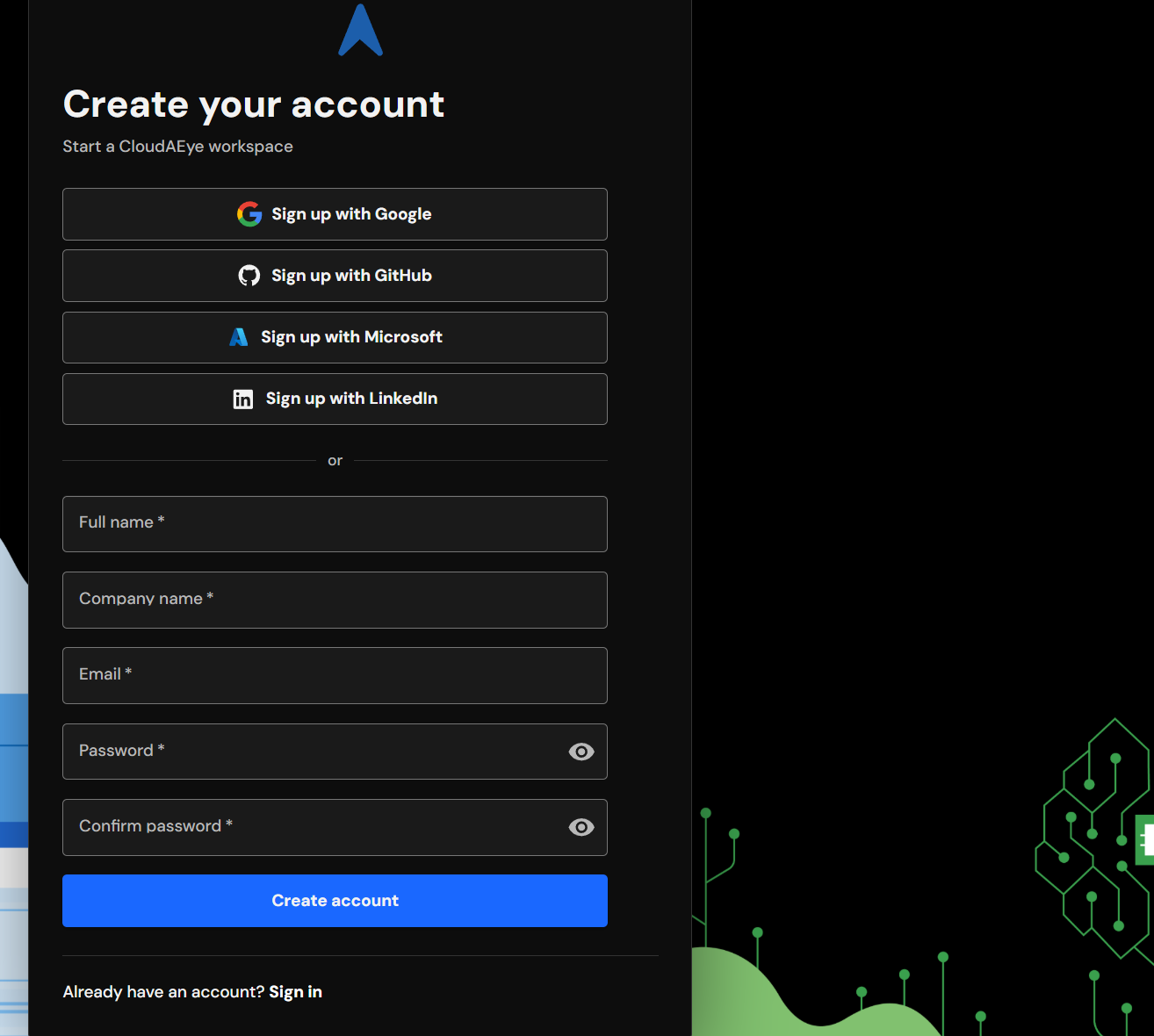This screenshot has width=1154, height=1036.
Task: Click into the Email field
Action: (335, 675)
